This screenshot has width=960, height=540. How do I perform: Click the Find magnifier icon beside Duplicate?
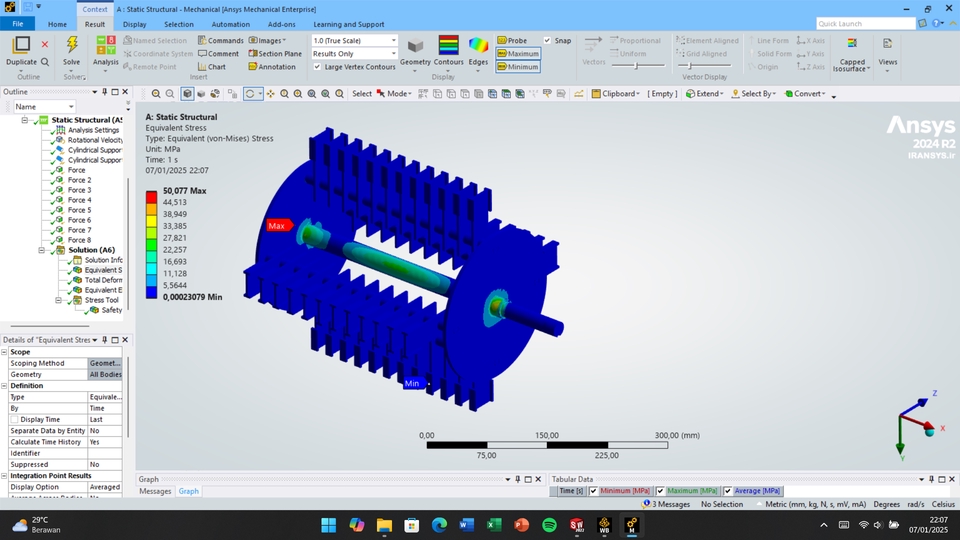point(45,62)
